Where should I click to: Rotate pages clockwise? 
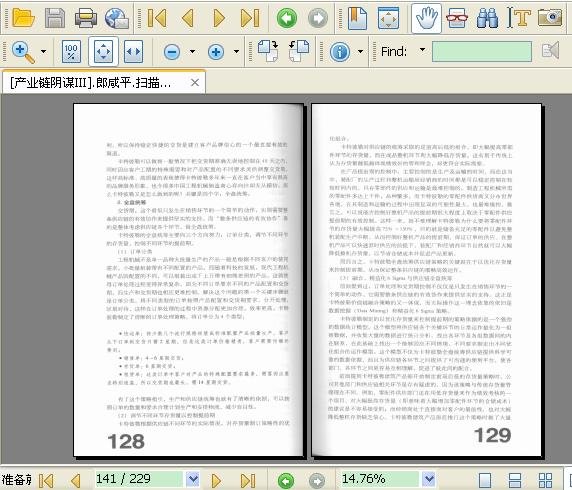point(268,51)
